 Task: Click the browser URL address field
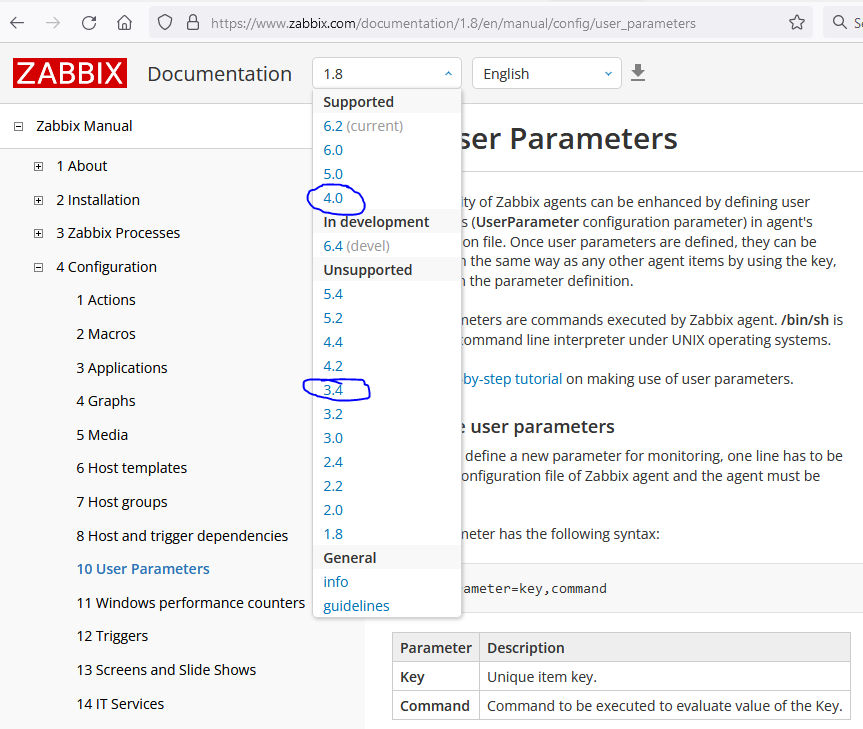pyautogui.click(x=480, y=22)
